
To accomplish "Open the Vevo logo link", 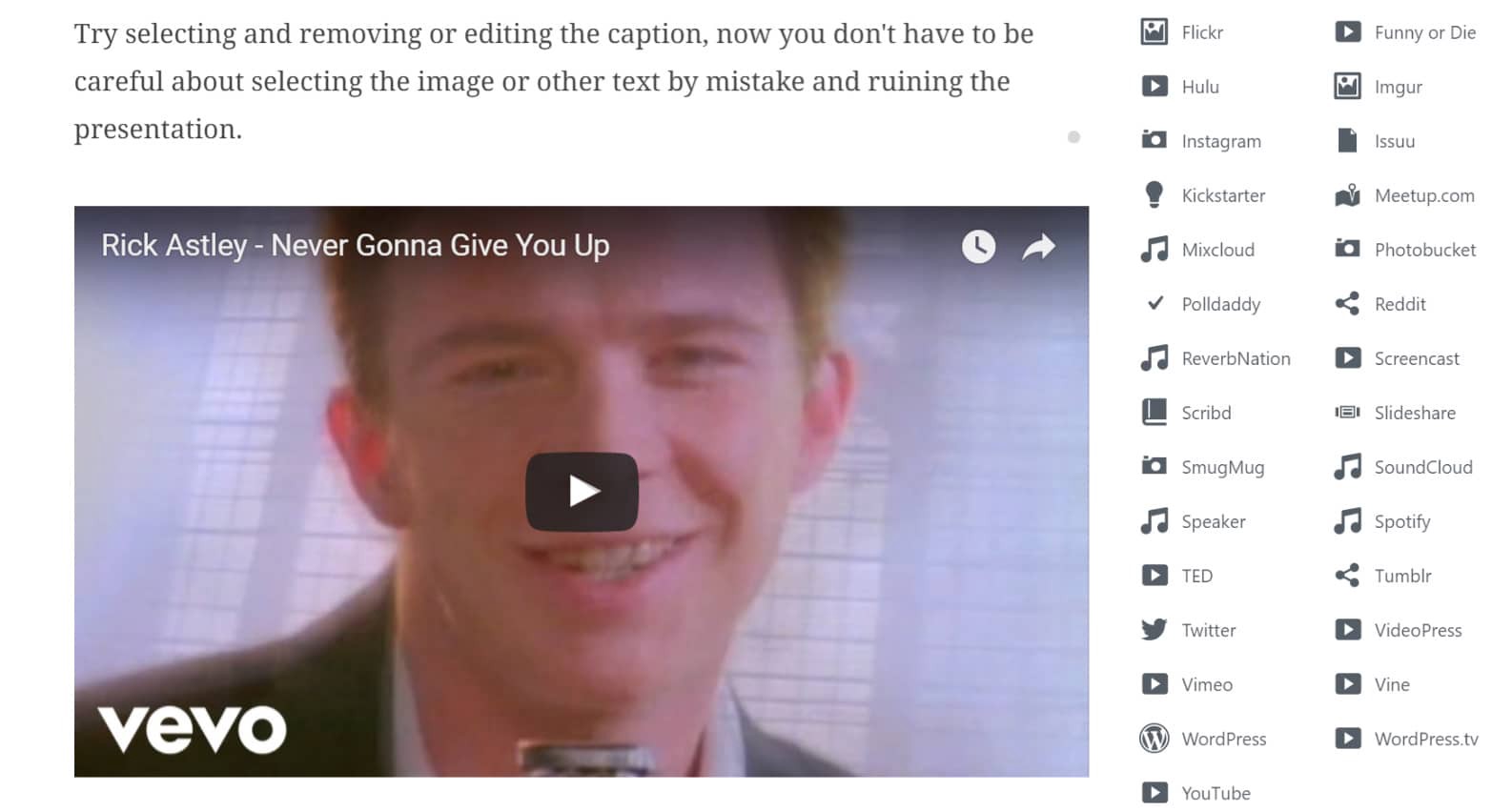I will pos(192,729).
